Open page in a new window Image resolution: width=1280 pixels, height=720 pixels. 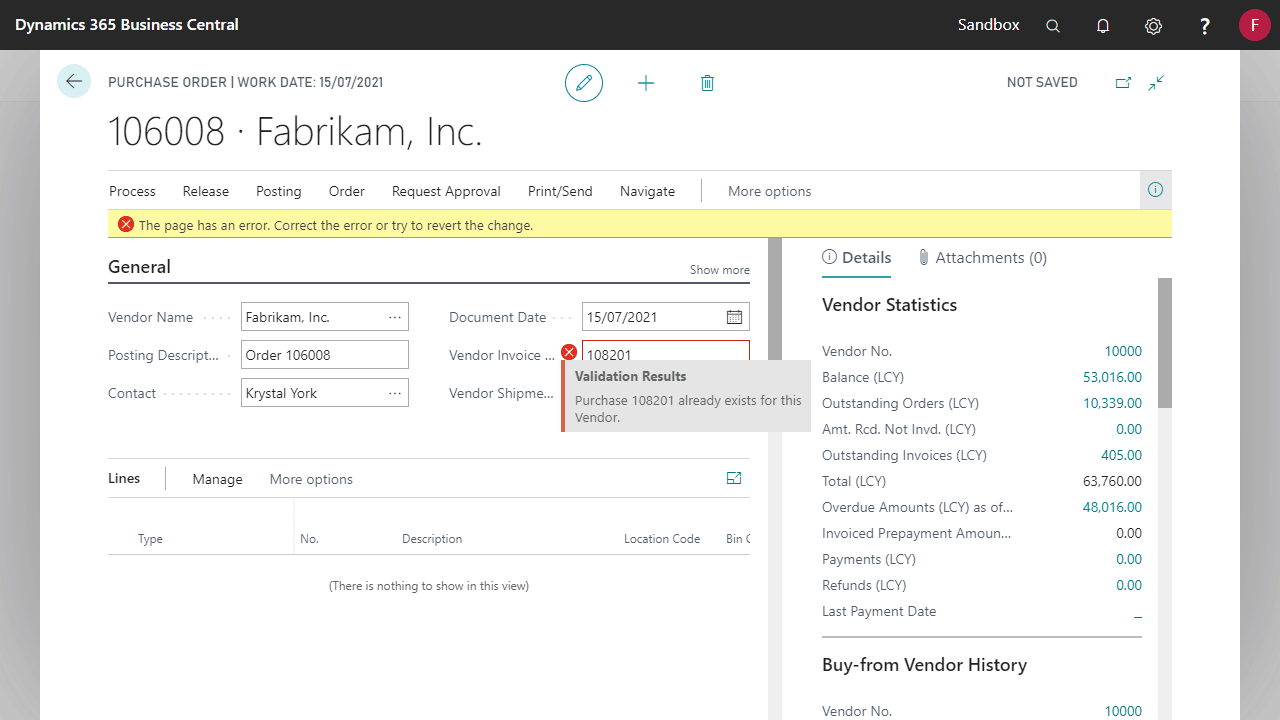[1123, 83]
